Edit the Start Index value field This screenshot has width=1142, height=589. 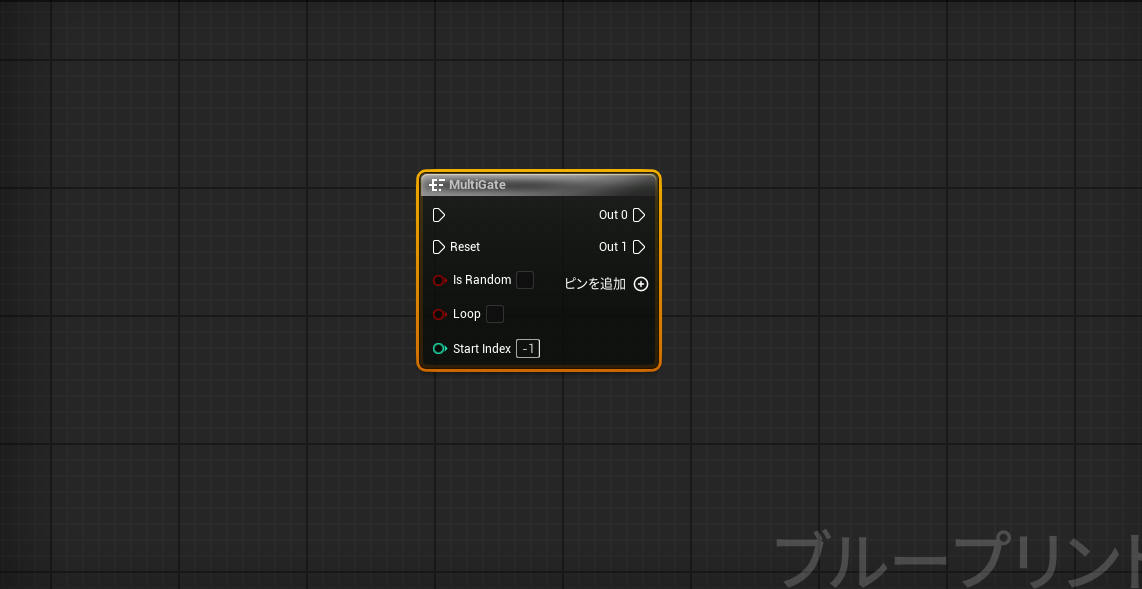pyautogui.click(x=527, y=348)
